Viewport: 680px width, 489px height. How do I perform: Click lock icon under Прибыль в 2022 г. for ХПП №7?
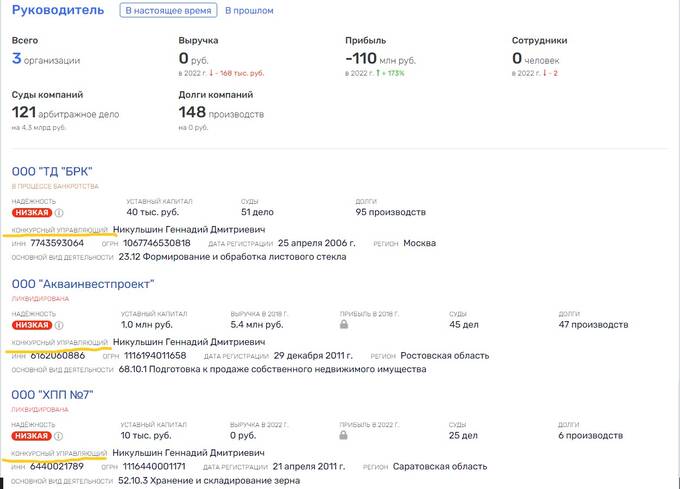[344, 437]
